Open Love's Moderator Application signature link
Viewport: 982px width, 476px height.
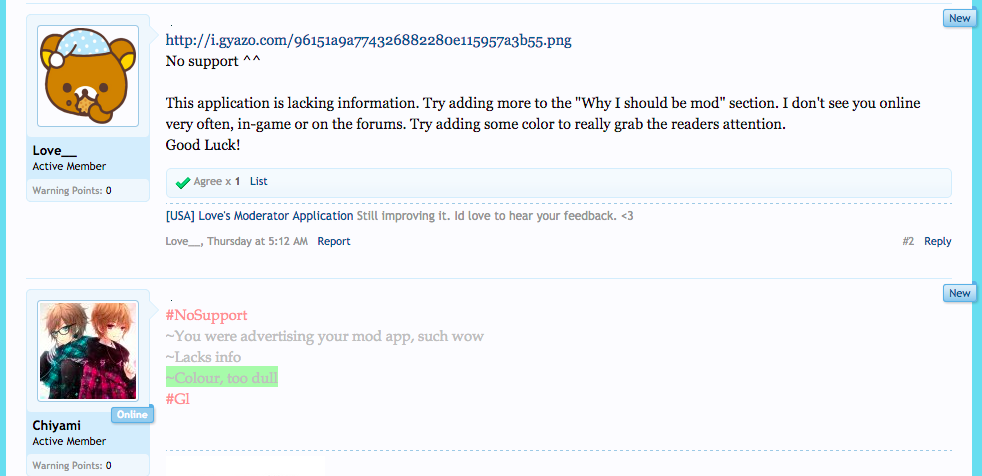coord(259,216)
